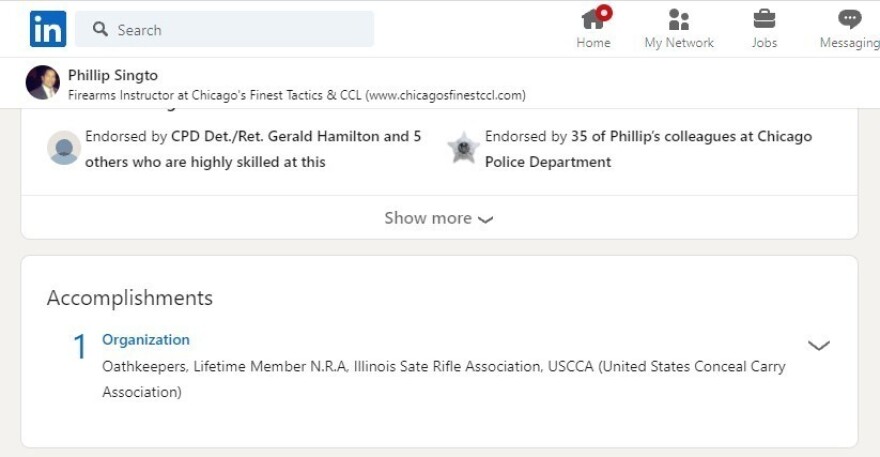Click the Chicago Police Department badge icon
Viewport: 880px width, 457px height.
[x=464, y=148]
